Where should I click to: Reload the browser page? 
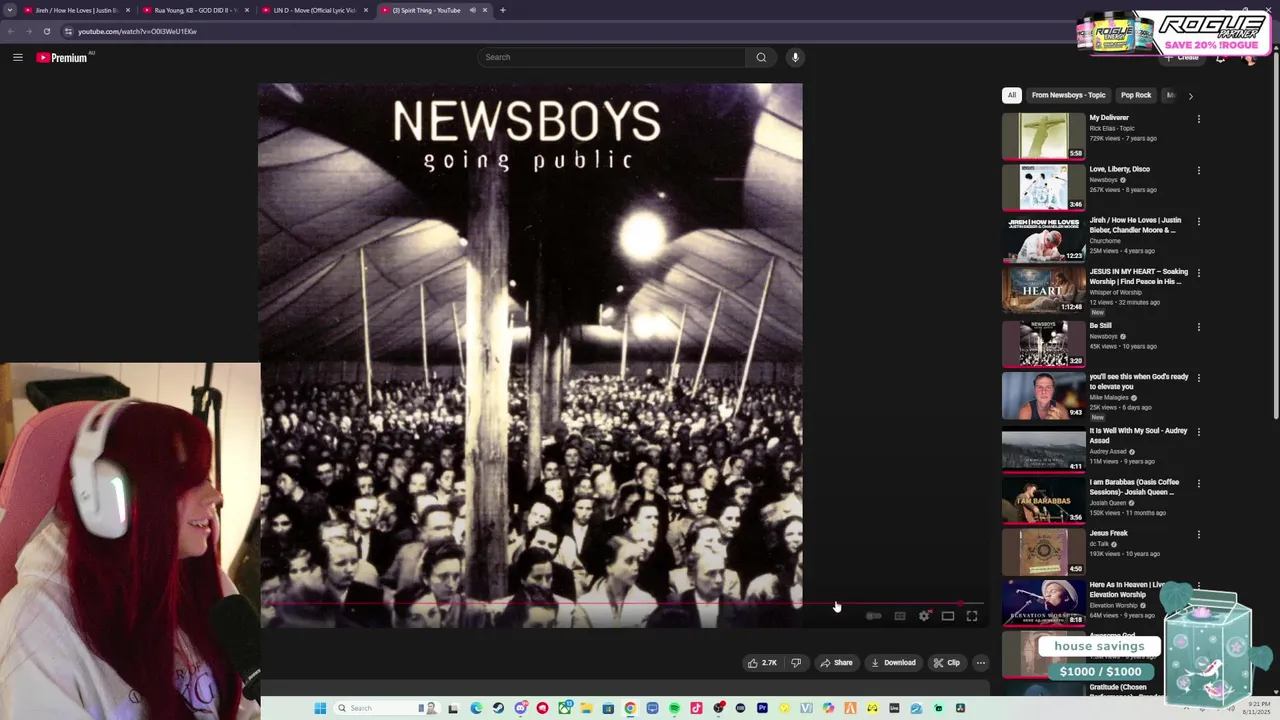(46, 31)
